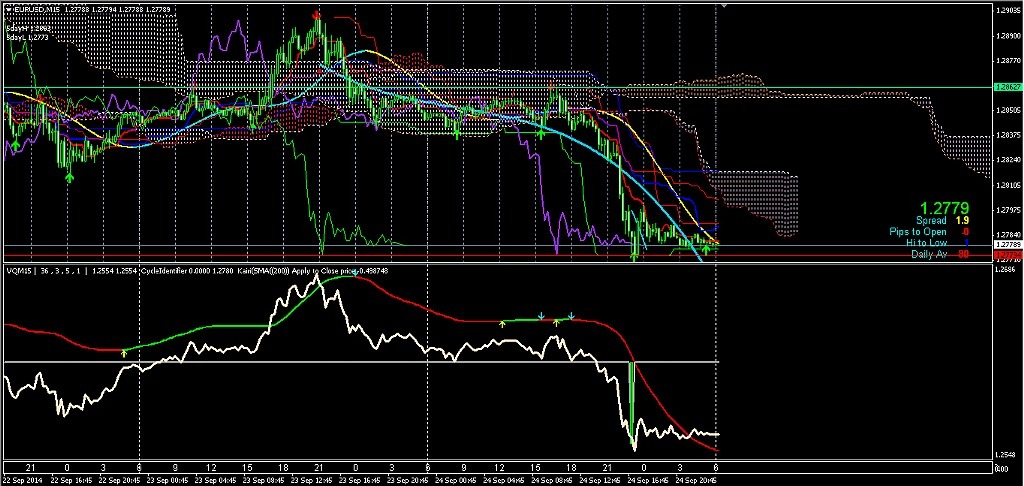Image resolution: width=1024 pixels, height=486 pixels.
Task: Click the VQM15 indicator subwindow label
Action: tap(18, 270)
